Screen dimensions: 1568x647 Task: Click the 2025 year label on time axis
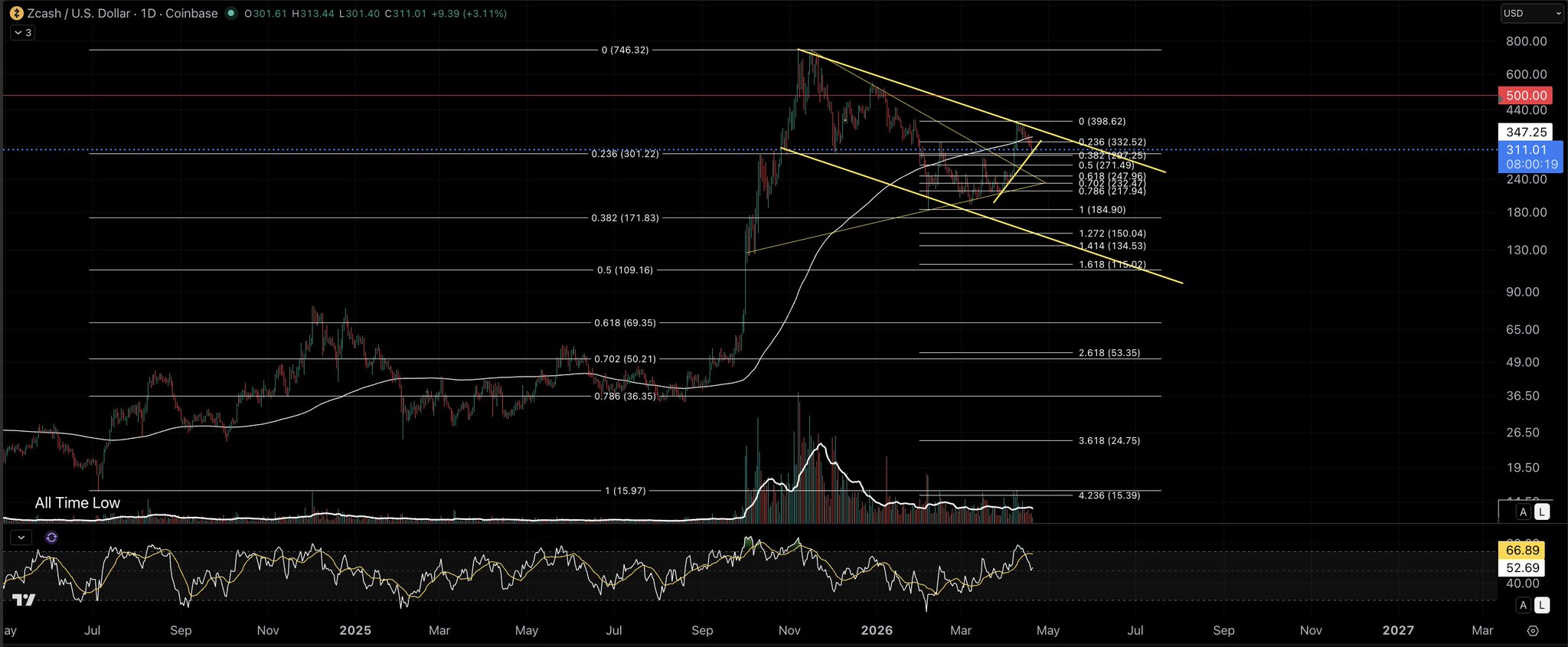pyautogui.click(x=355, y=630)
